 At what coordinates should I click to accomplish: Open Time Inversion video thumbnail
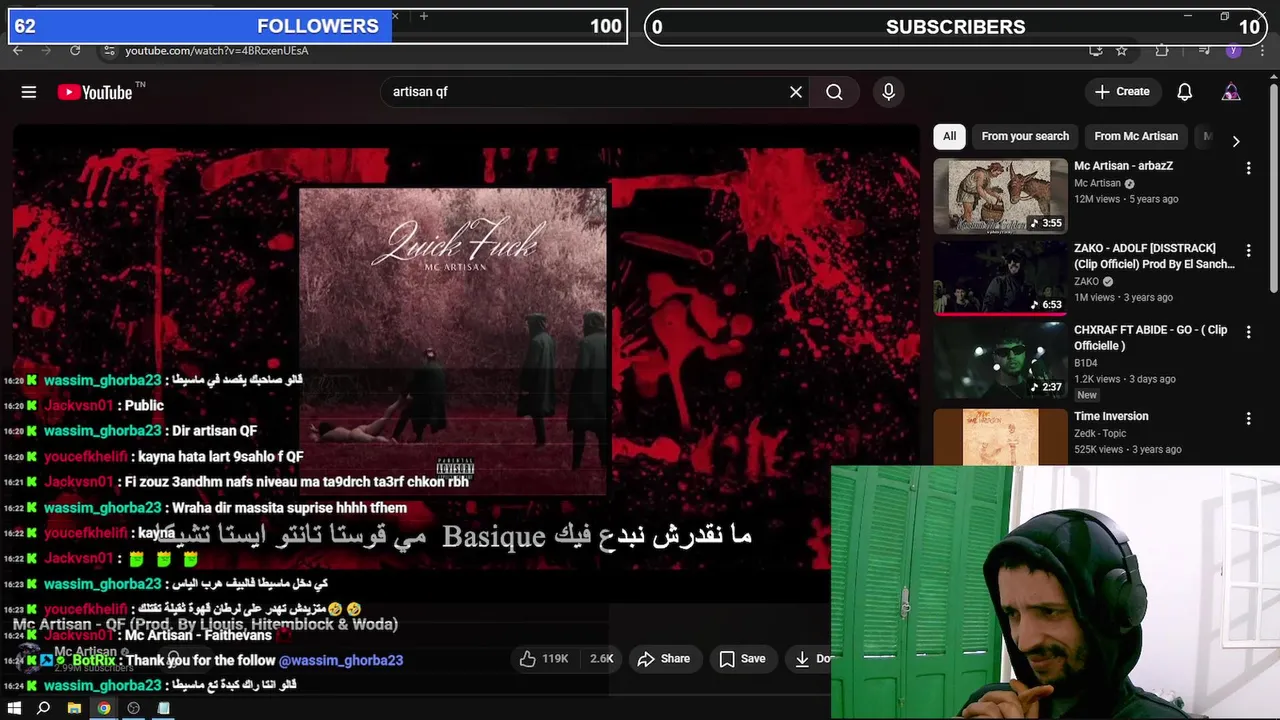click(x=1000, y=436)
